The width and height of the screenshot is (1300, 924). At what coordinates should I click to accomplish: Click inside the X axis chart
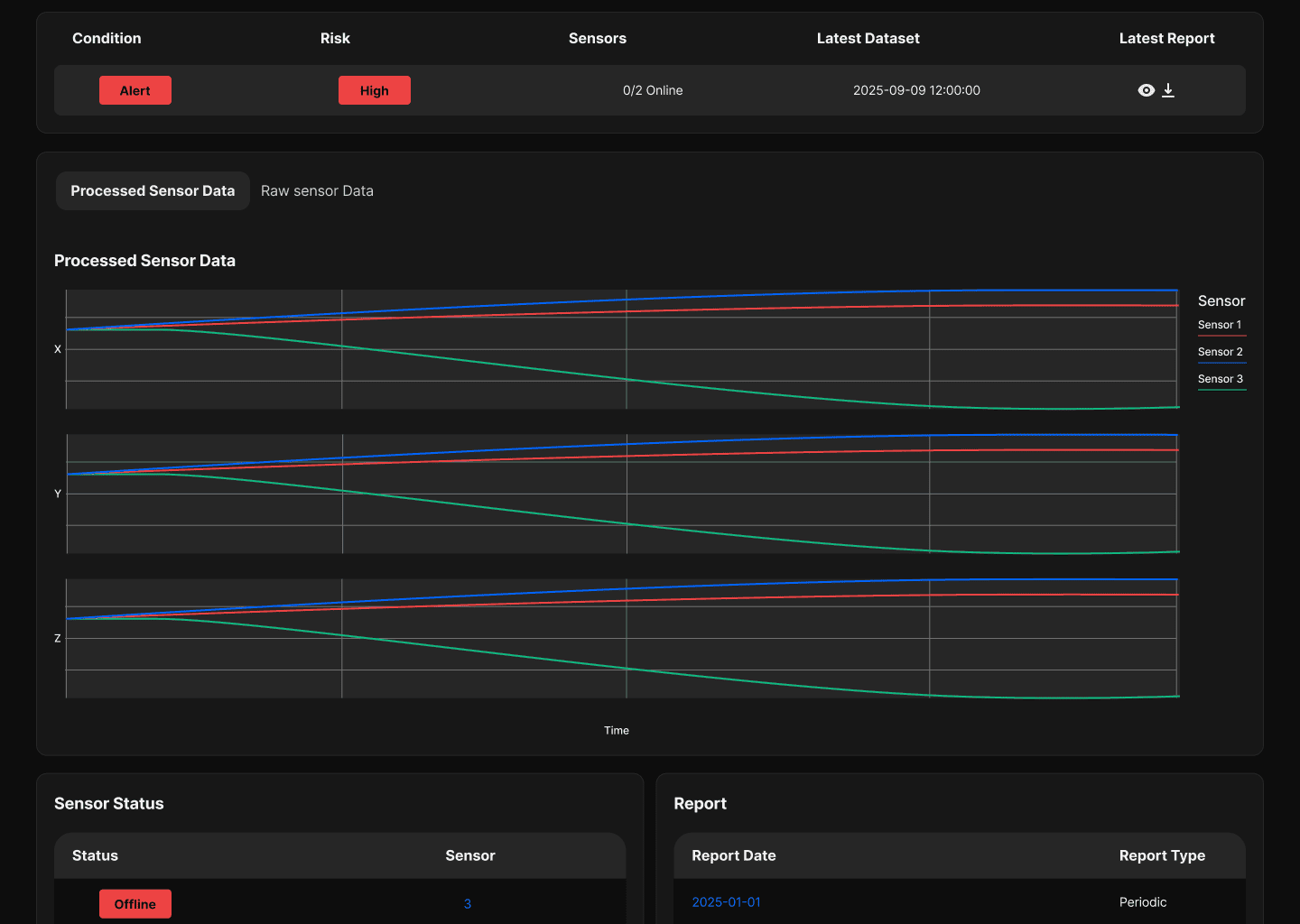click(x=622, y=349)
